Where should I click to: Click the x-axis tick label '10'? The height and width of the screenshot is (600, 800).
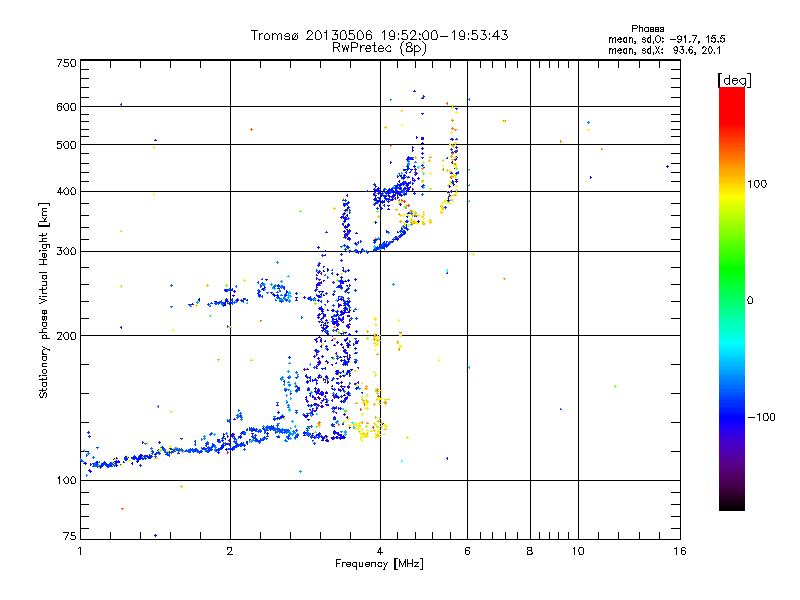578,551
